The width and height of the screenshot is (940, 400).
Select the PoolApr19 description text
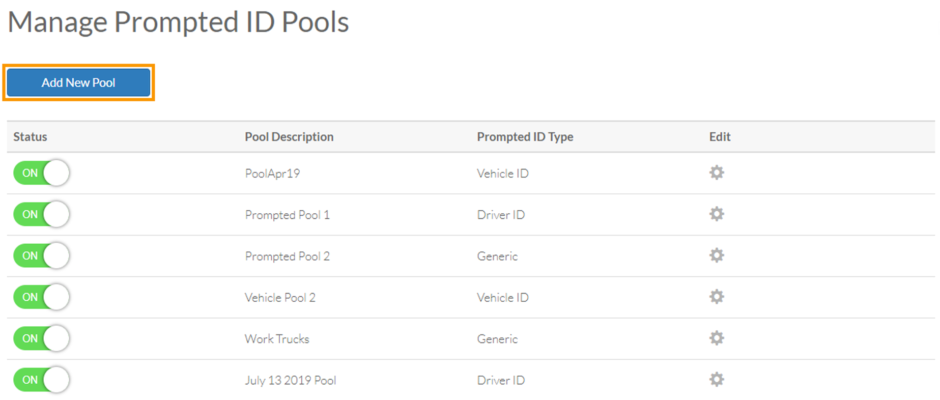click(x=270, y=173)
